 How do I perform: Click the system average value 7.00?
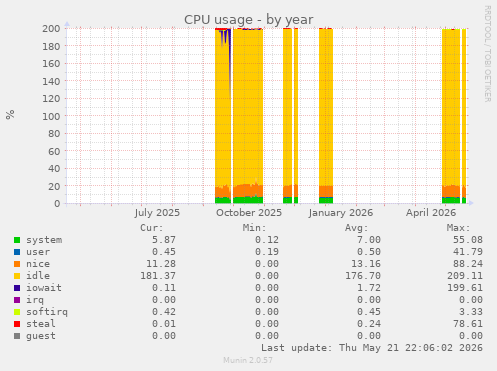pyautogui.click(x=369, y=240)
